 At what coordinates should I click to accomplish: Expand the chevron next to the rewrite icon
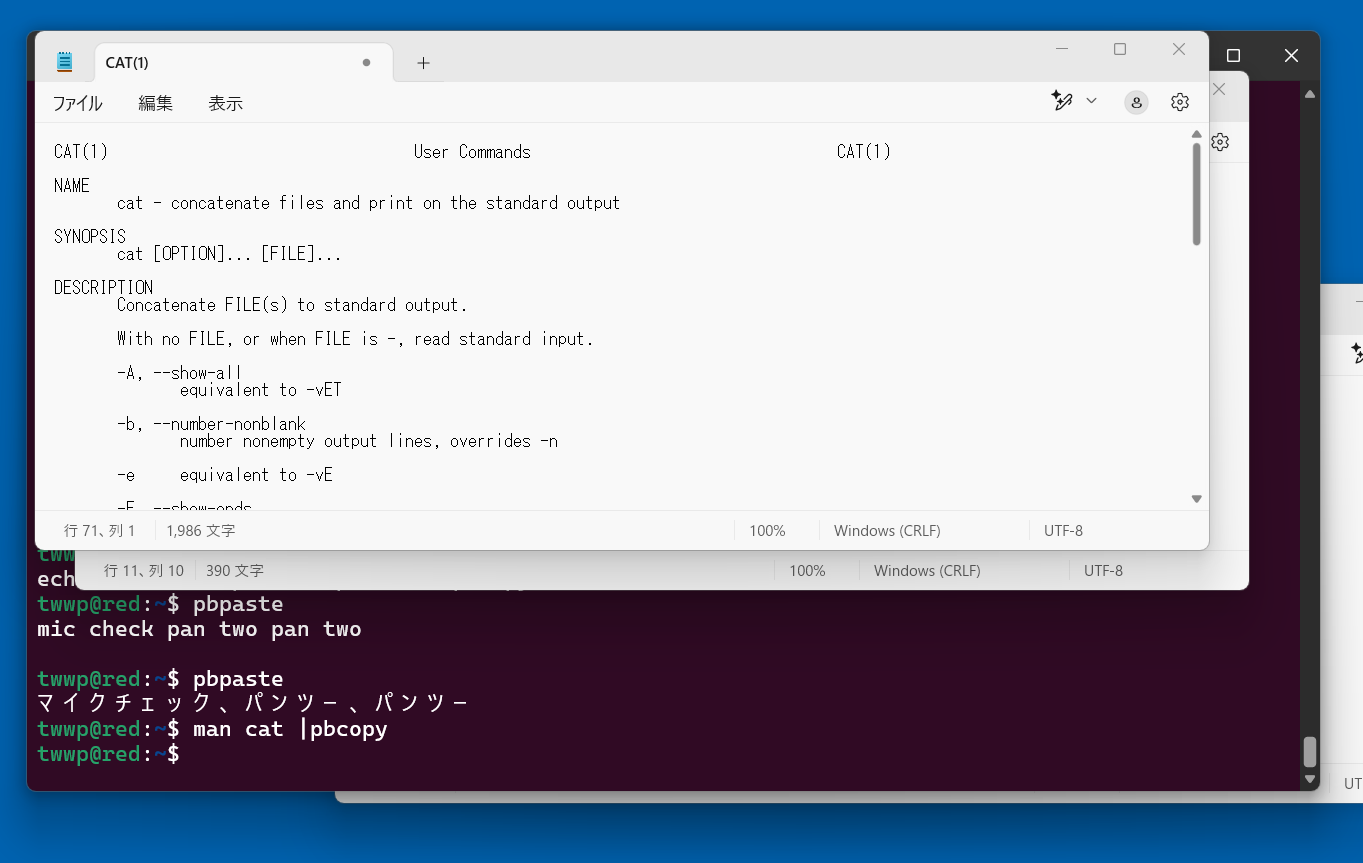tap(1091, 101)
